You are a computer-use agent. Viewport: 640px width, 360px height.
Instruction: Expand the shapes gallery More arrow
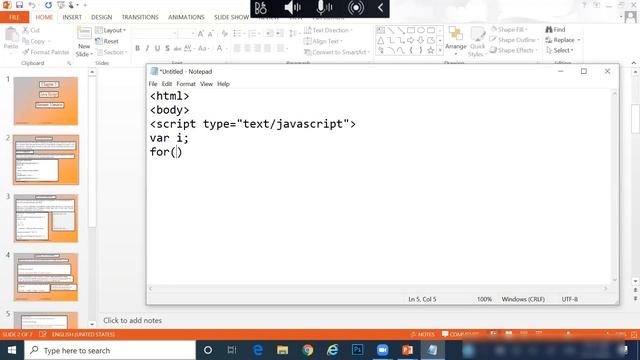coord(440,50)
